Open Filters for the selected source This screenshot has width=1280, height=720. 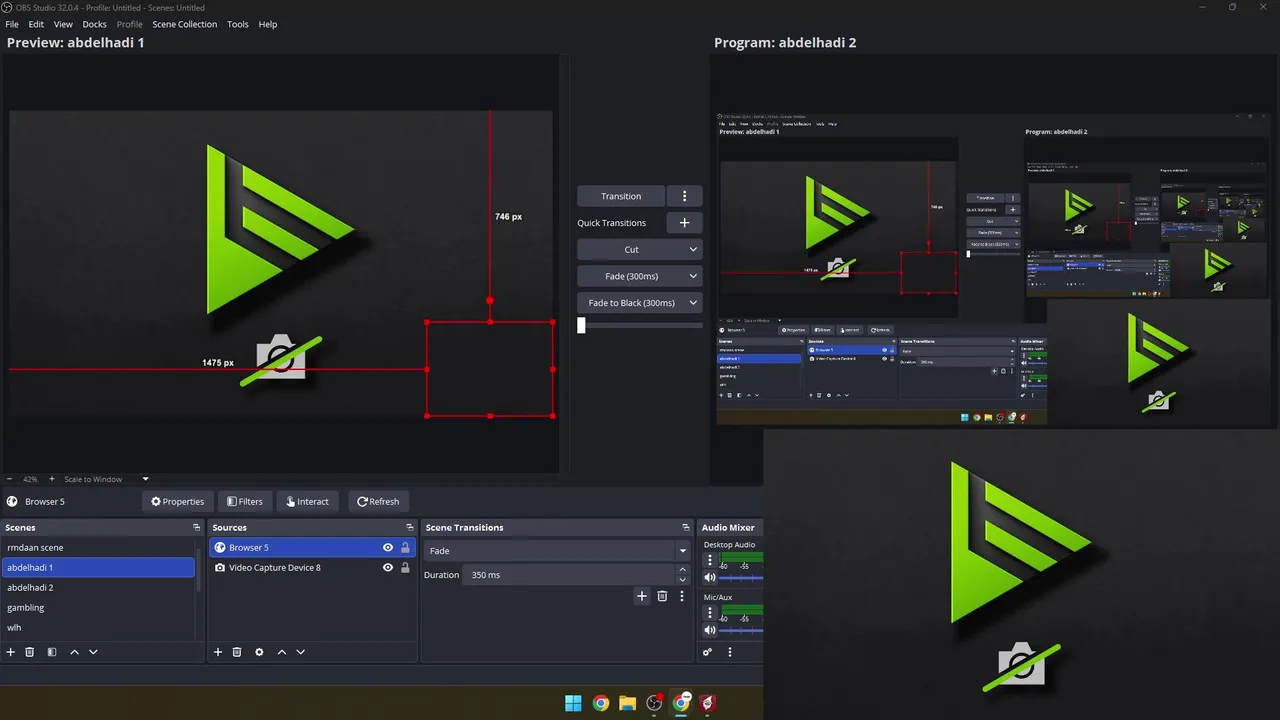pyautogui.click(x=244, y=502)
